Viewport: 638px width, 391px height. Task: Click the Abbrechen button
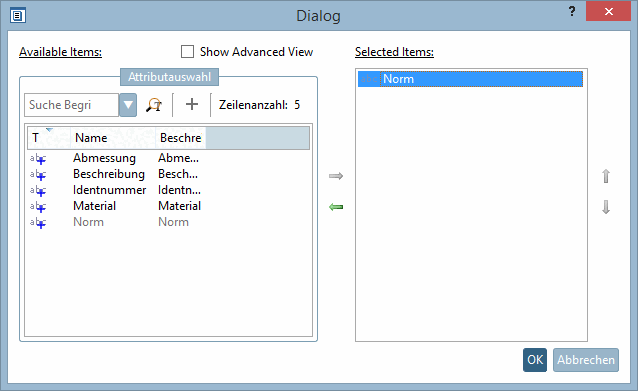(x=586, y=360)
